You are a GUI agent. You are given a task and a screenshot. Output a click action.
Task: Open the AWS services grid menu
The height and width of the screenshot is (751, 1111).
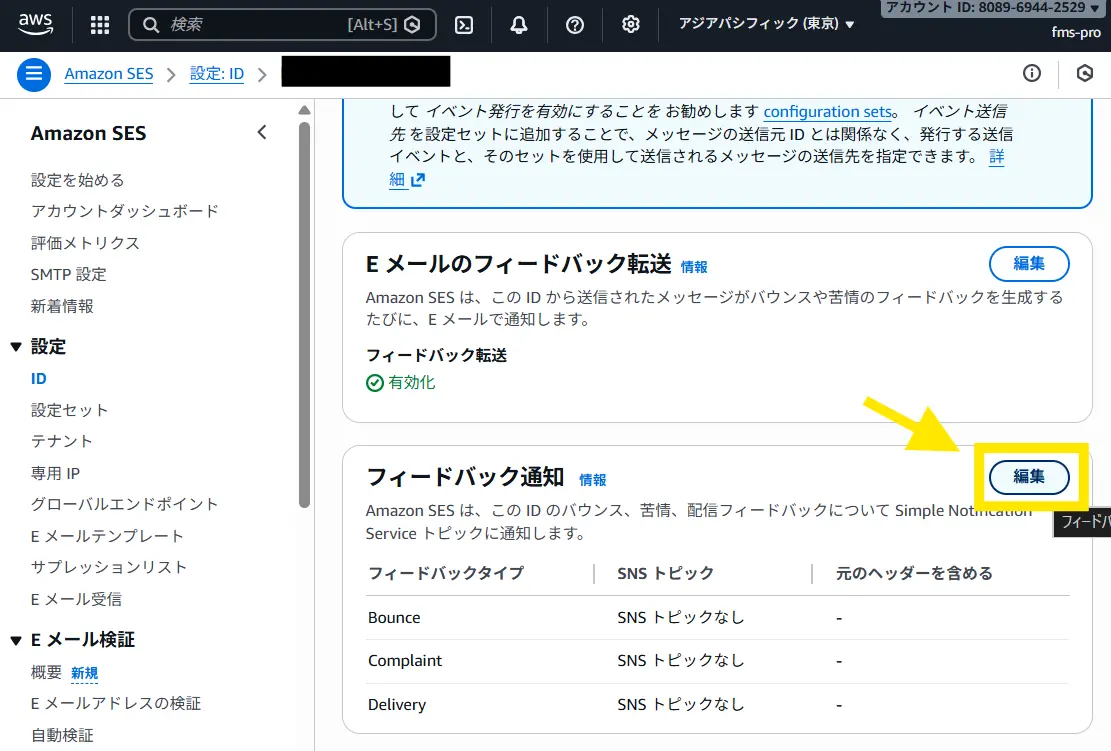click(x=100, y=25)
